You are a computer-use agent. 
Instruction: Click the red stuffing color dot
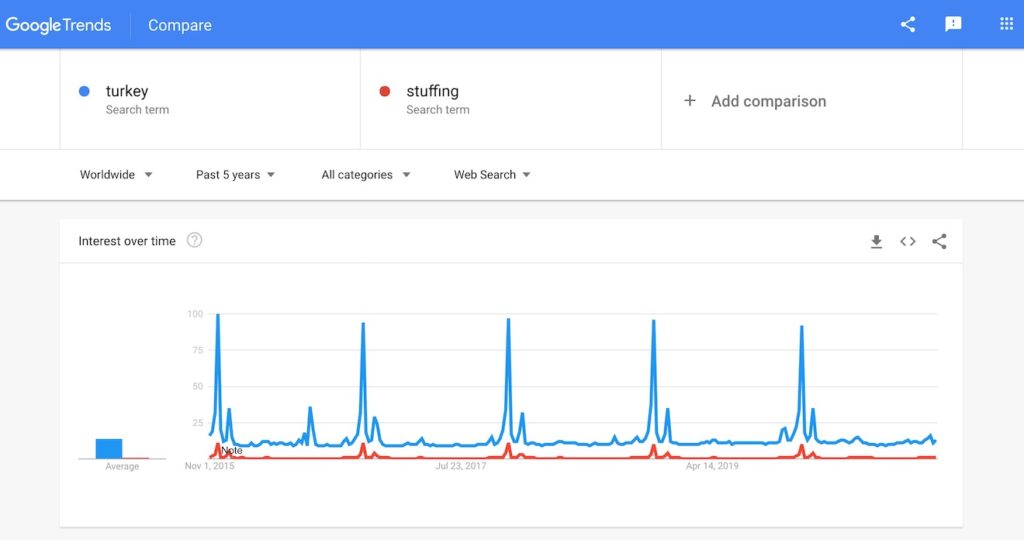click(x=385, y=91)
